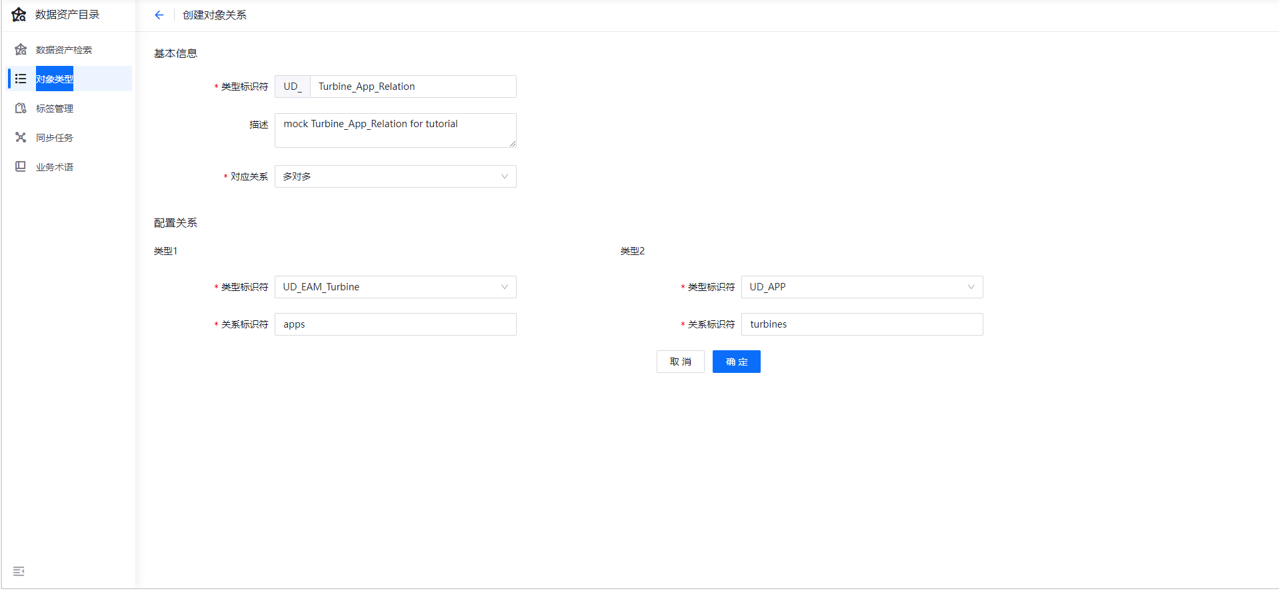The image size is (1279, 590).
Task: Click the turbines relation identifier field
Action: [862, 324]
